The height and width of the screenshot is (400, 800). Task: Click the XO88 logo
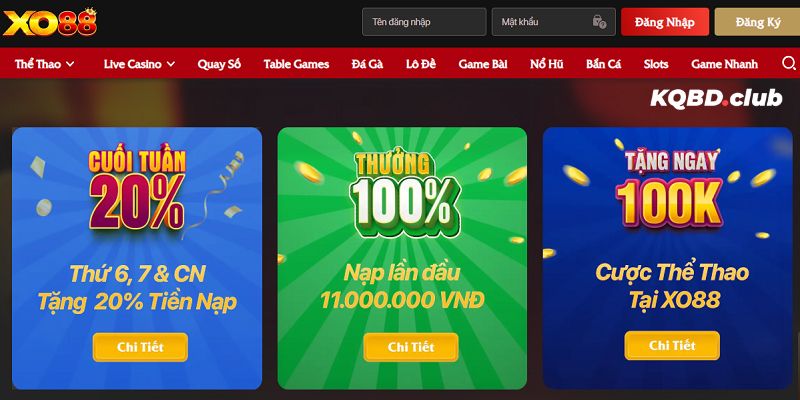49,22
